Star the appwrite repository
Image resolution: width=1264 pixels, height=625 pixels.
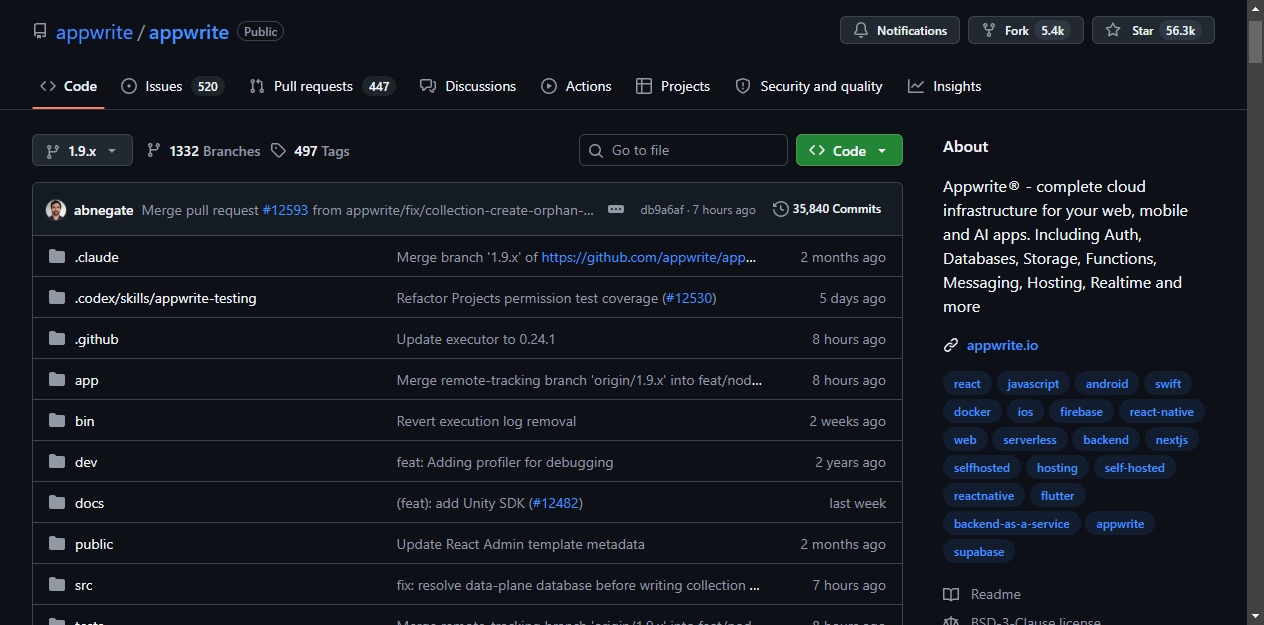1153,30
